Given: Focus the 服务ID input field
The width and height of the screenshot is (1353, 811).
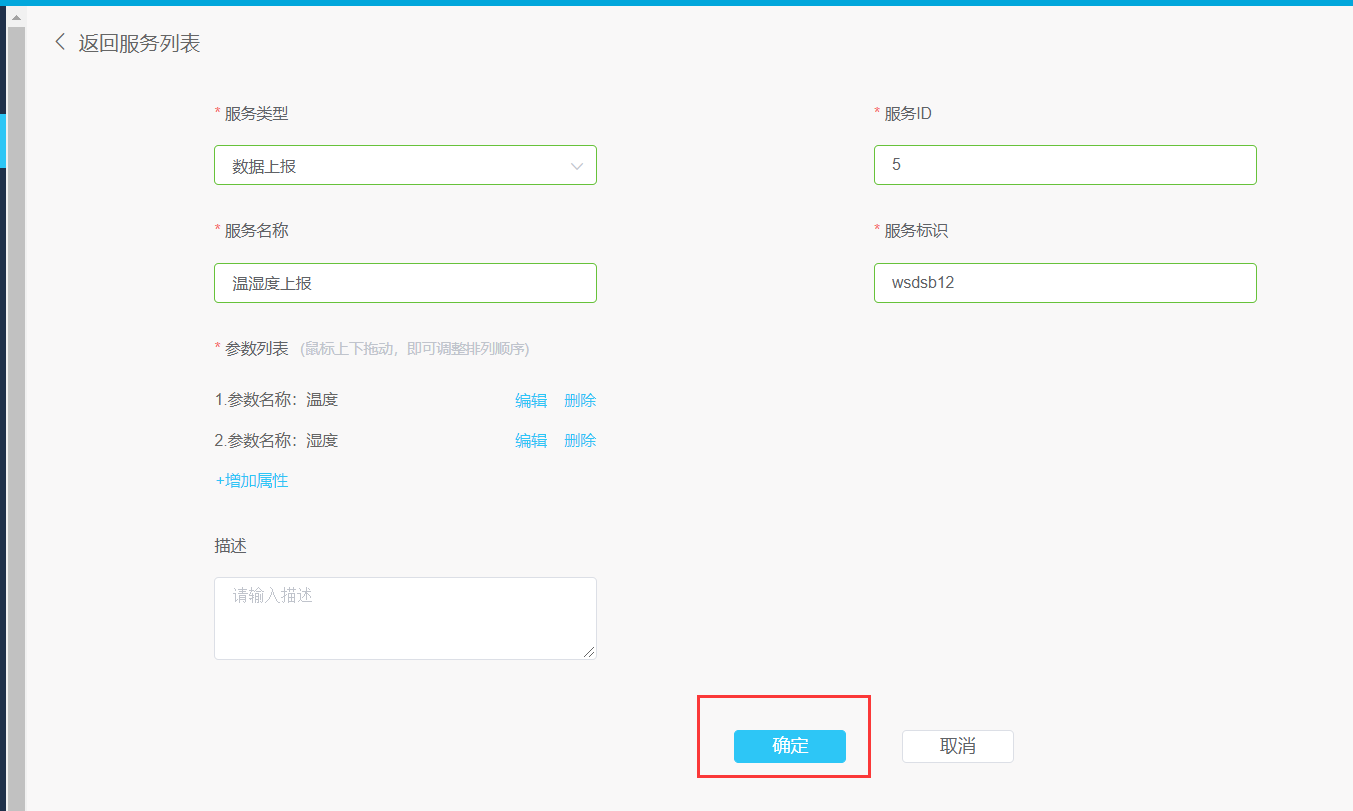Looking at the screenshot, I should [1065, 165].
